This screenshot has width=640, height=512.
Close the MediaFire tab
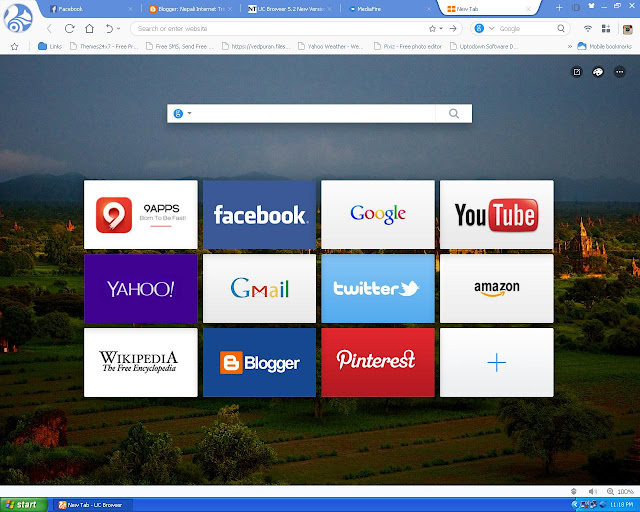tap(428, 9)
